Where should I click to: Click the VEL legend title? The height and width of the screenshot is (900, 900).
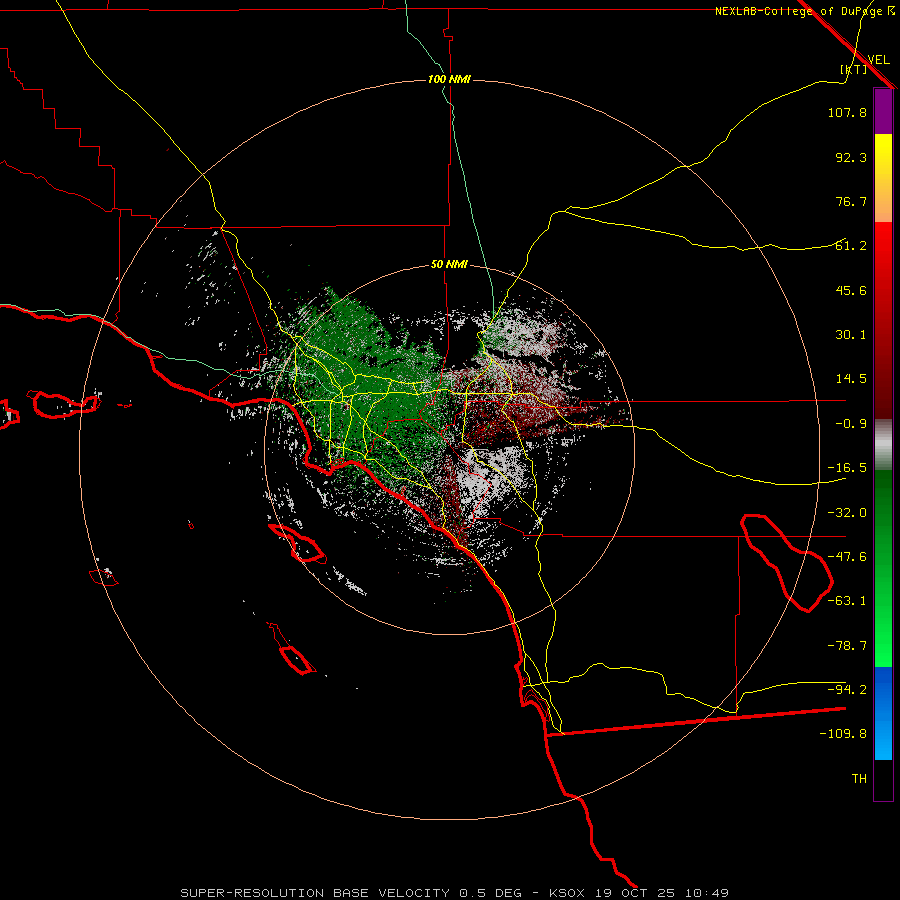[x=878, y=60]
